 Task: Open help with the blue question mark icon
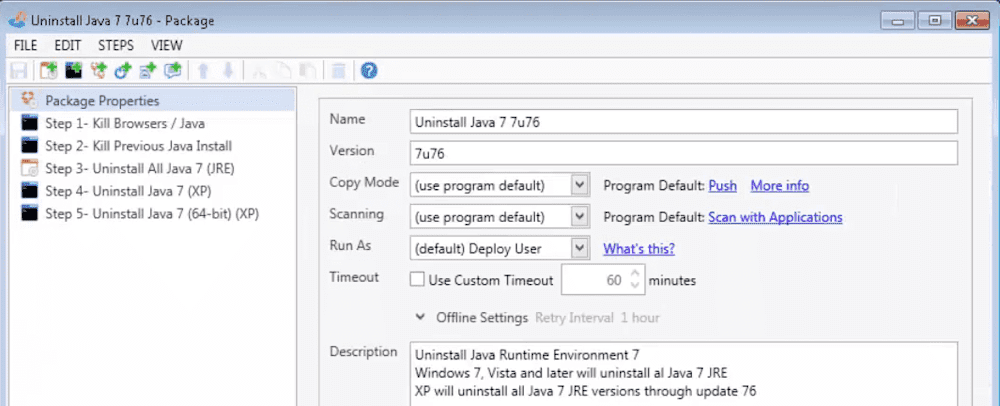[369, 71]
